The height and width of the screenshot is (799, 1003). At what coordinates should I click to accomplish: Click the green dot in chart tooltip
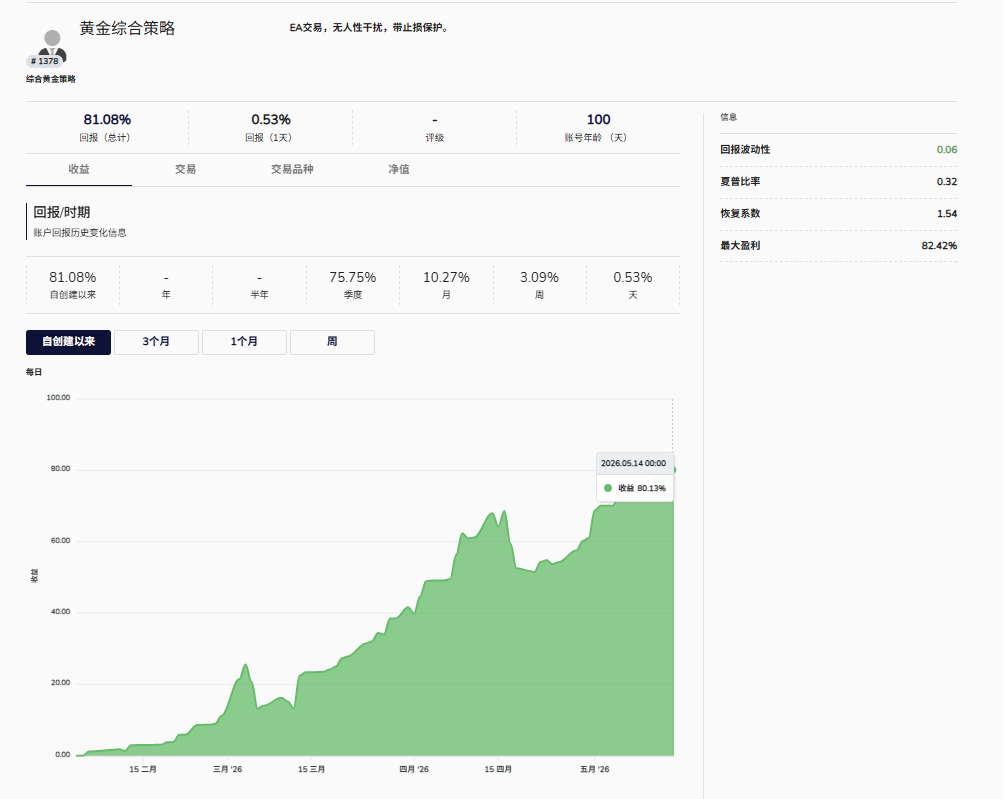[x=608, y=488]
